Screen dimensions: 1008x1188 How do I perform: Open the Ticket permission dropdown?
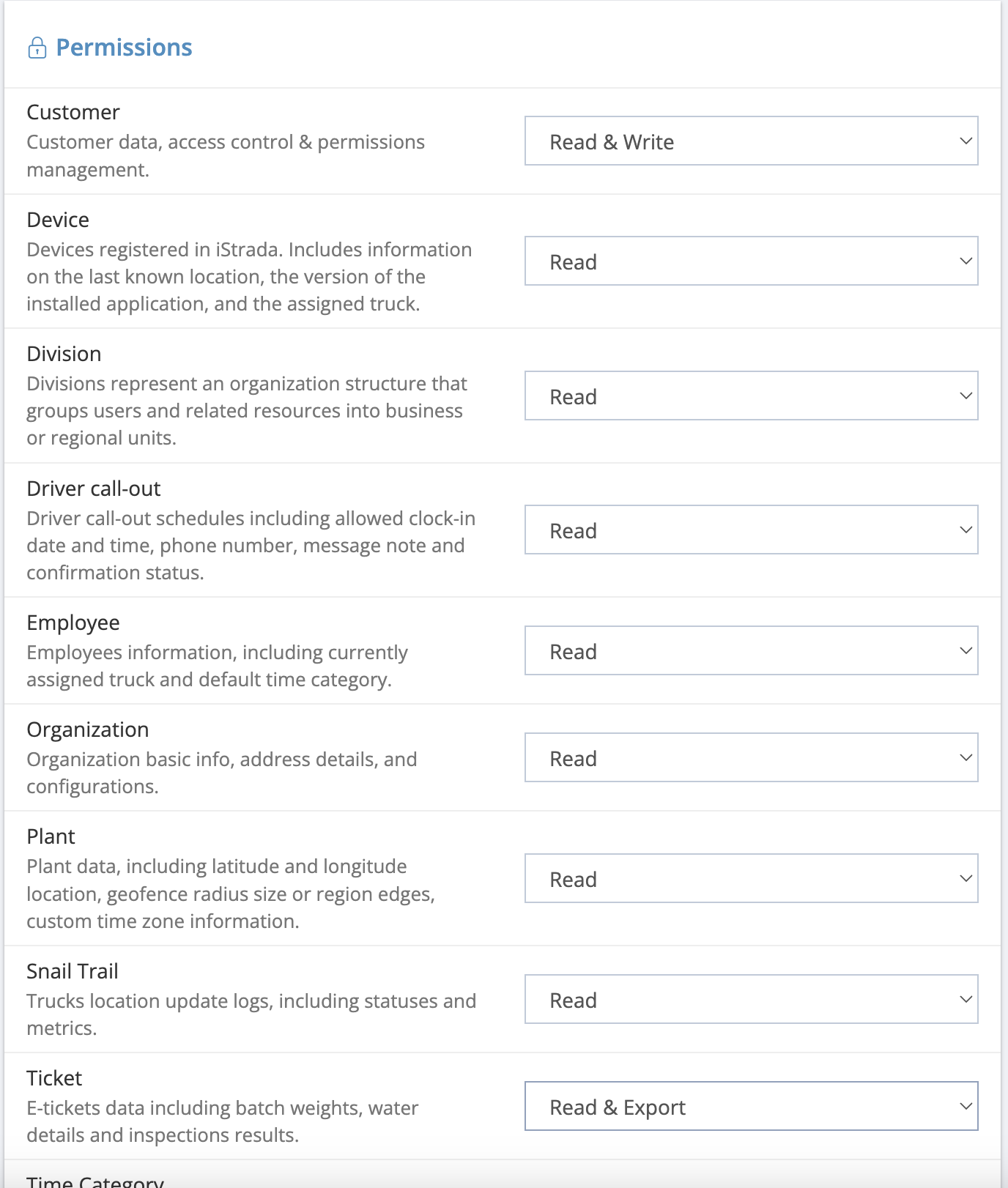point(751,1107)
